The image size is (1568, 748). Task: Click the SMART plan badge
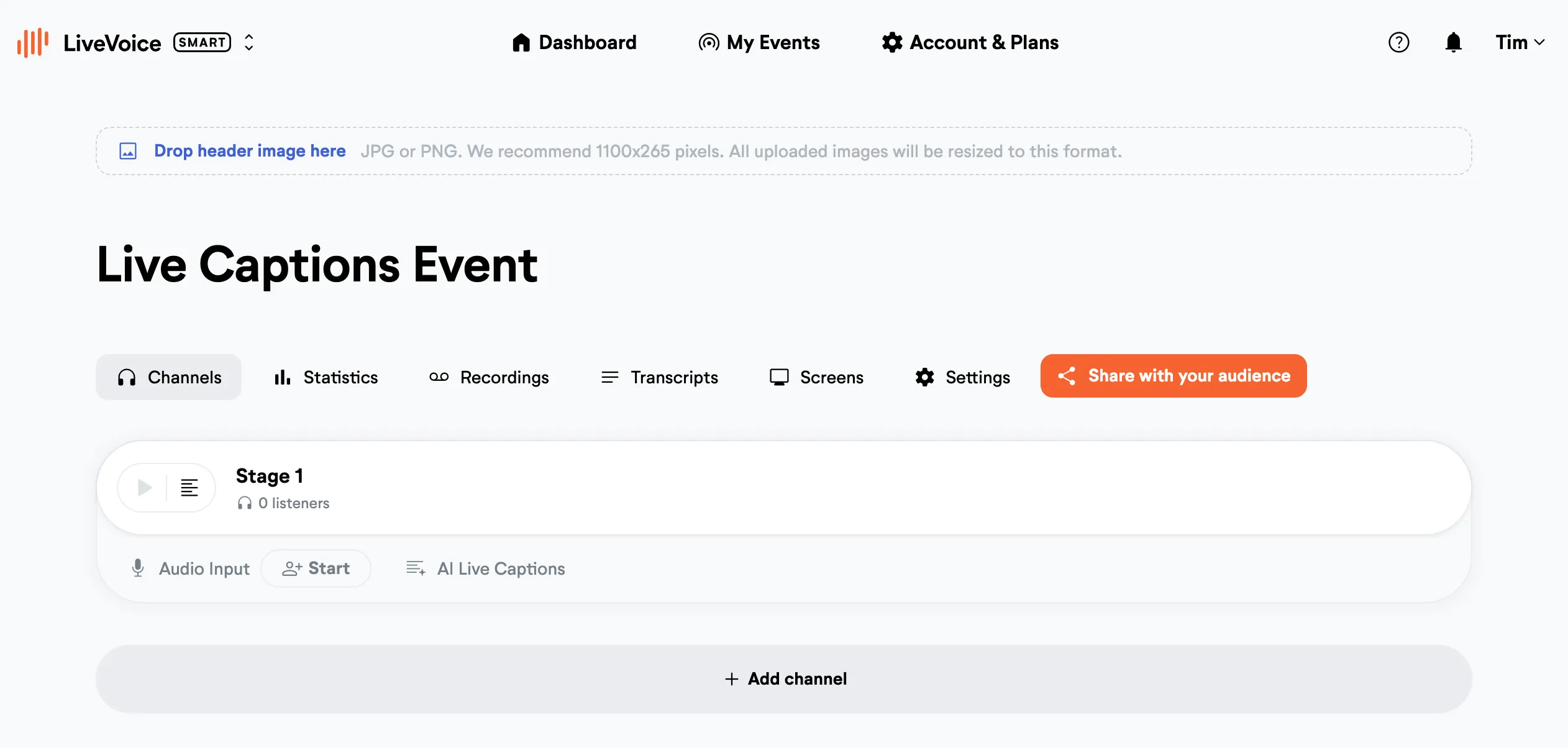pos(203,42)
